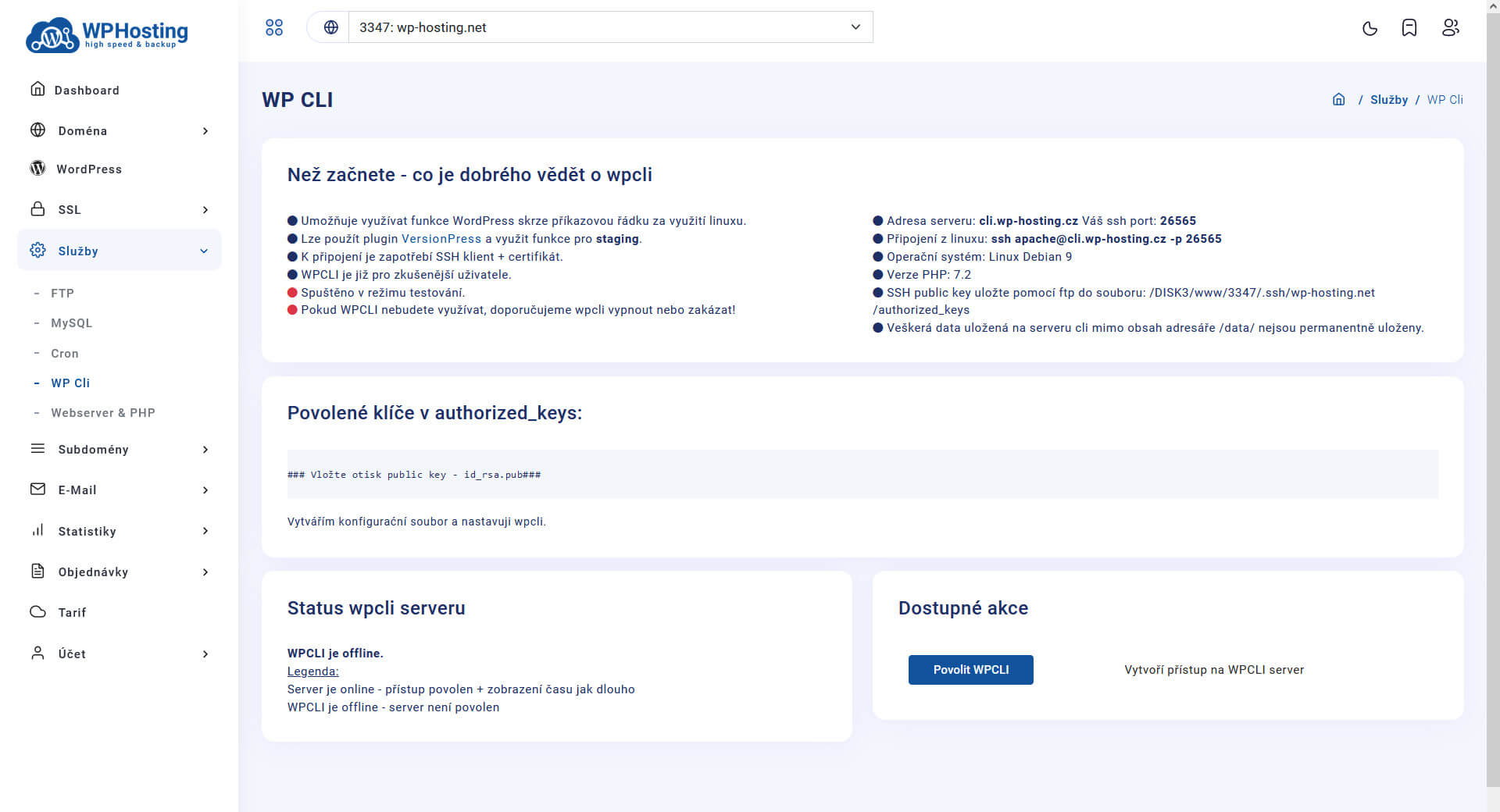Click 'Vytvoří přístup na WPCLI server' text
1500x812 pixels.
pos(1214,670)
